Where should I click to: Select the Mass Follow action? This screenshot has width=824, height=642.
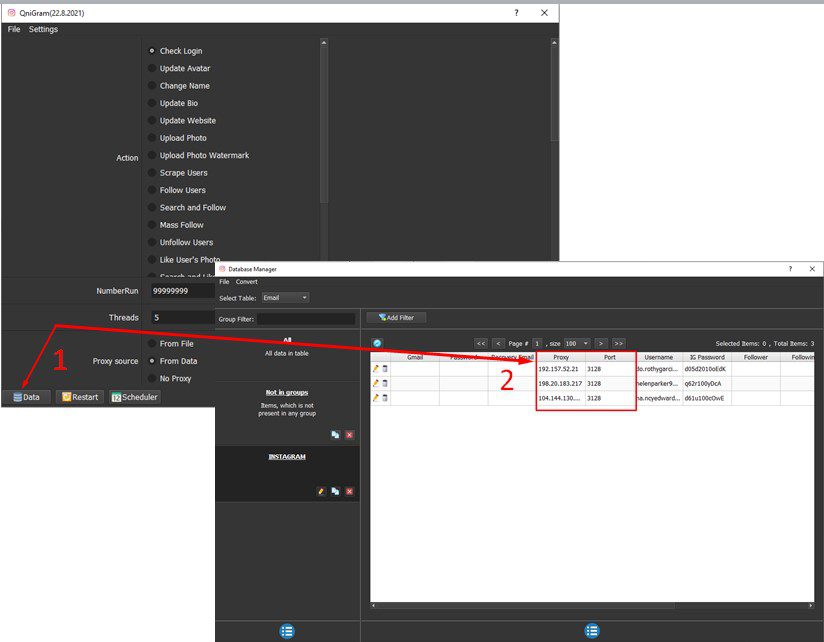[176, 224]
